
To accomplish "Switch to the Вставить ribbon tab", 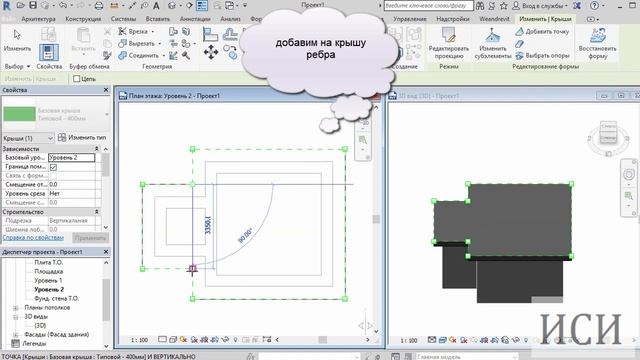I will tap(158, 19).
